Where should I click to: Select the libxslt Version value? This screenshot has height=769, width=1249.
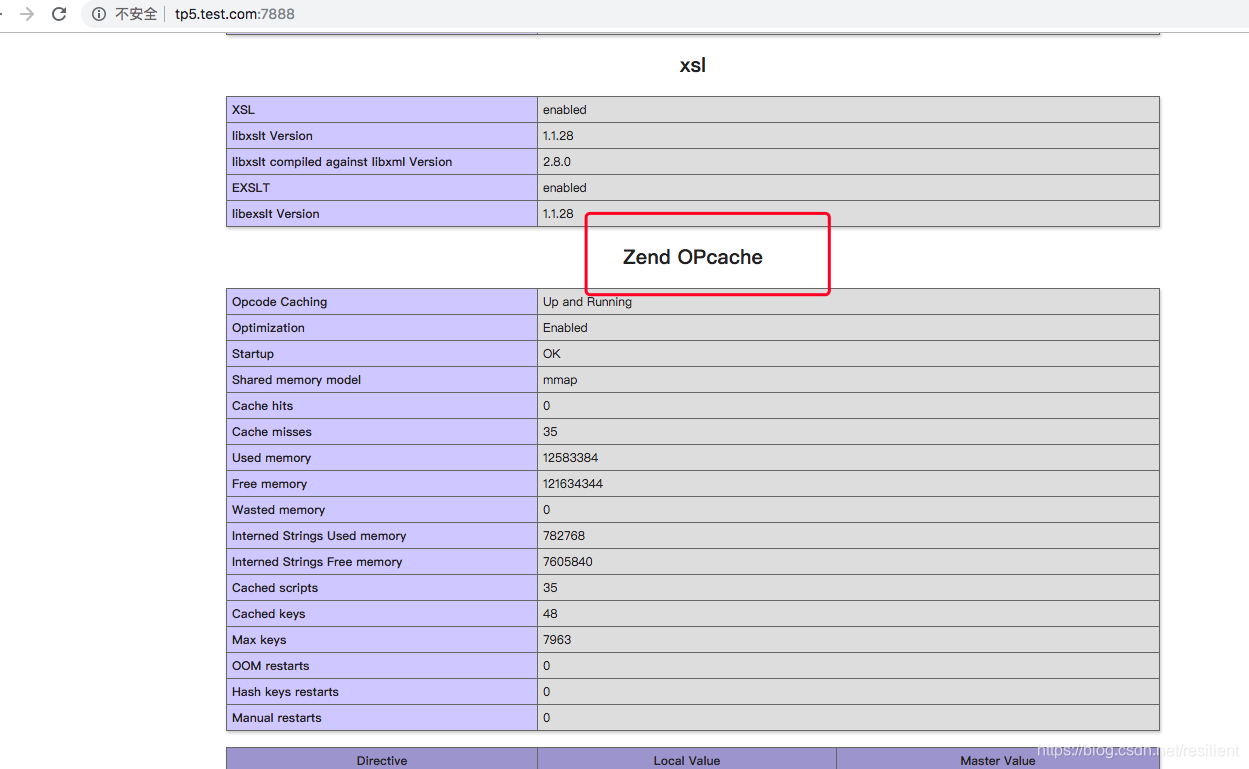pos(558,136)
